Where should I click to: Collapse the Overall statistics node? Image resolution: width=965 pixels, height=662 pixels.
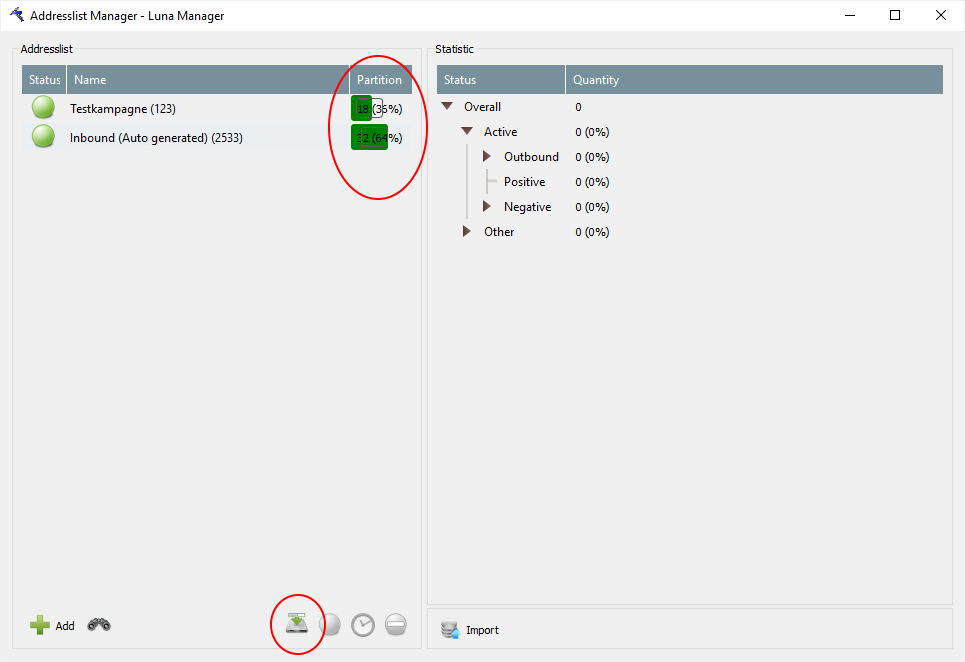click(447, 107)
